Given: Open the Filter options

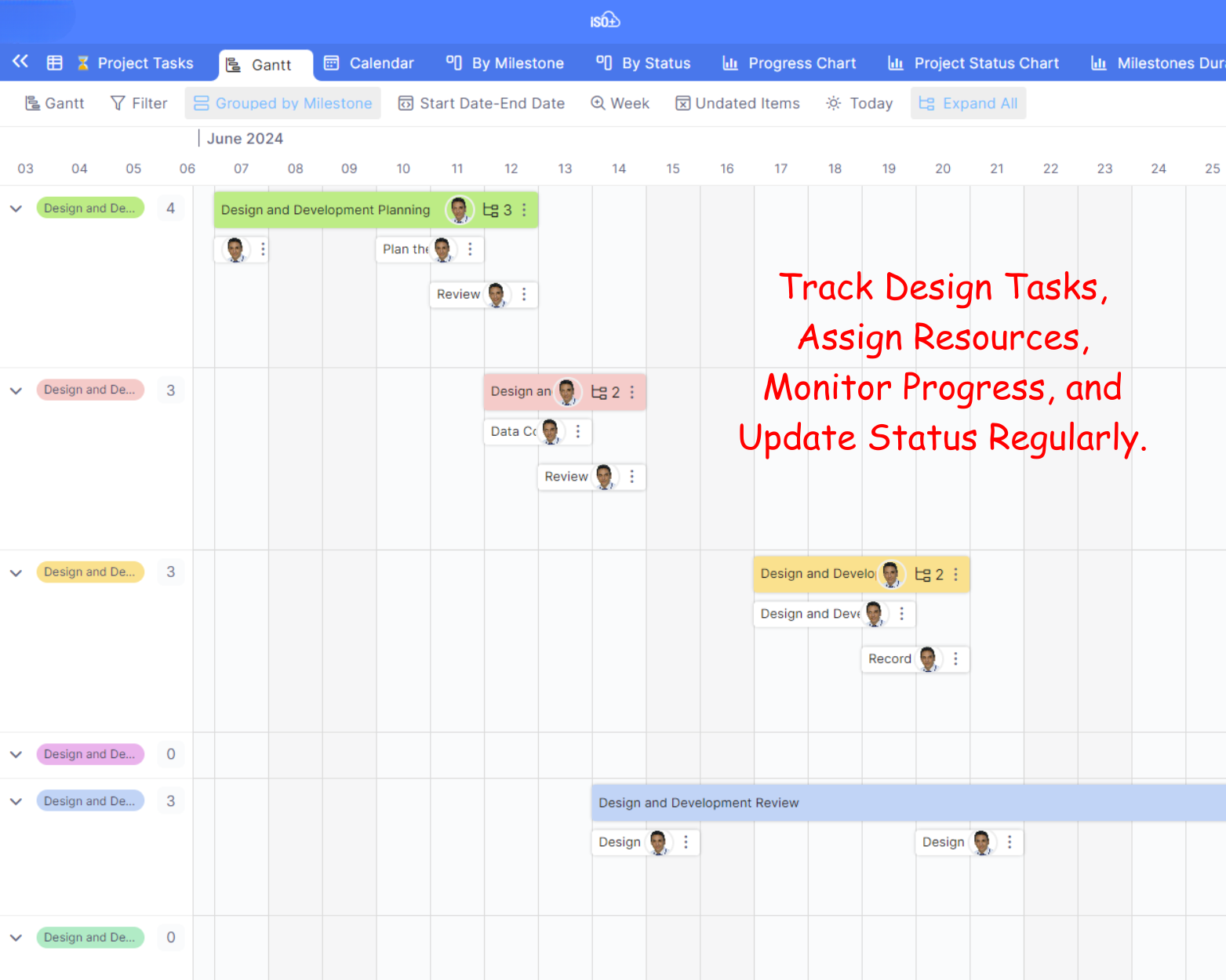Looking at the screenshot, I should pos(139,103).
